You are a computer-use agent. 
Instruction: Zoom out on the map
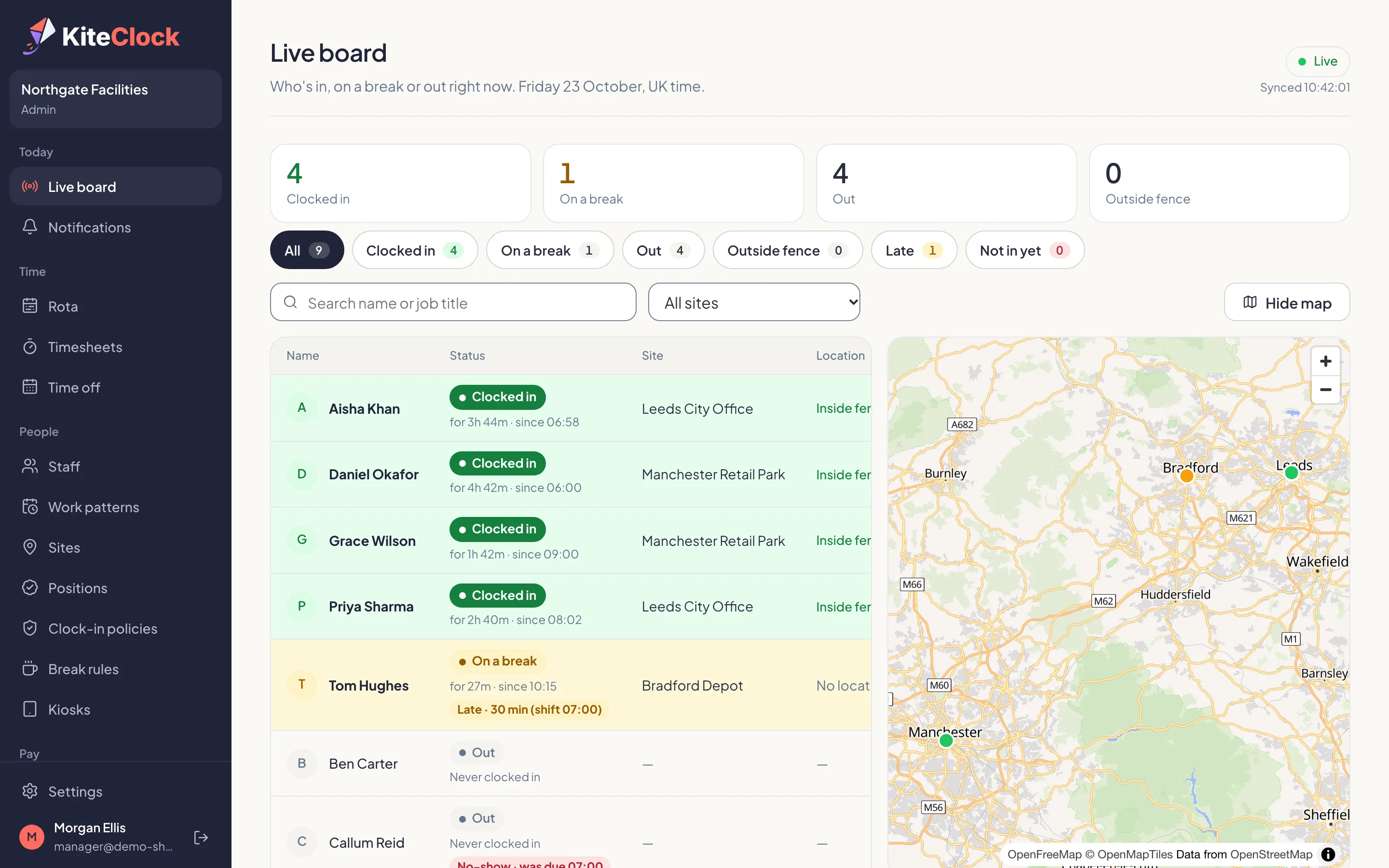click(1325, 389)
